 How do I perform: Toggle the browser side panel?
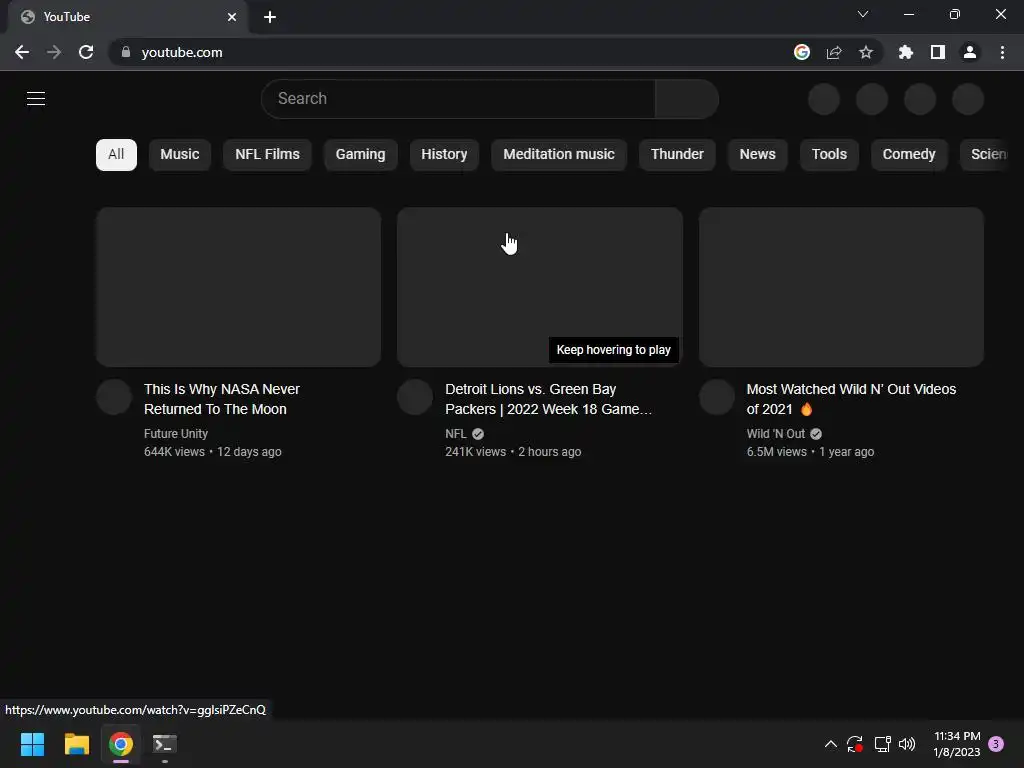pyautogui.click(x=938, y=52)
